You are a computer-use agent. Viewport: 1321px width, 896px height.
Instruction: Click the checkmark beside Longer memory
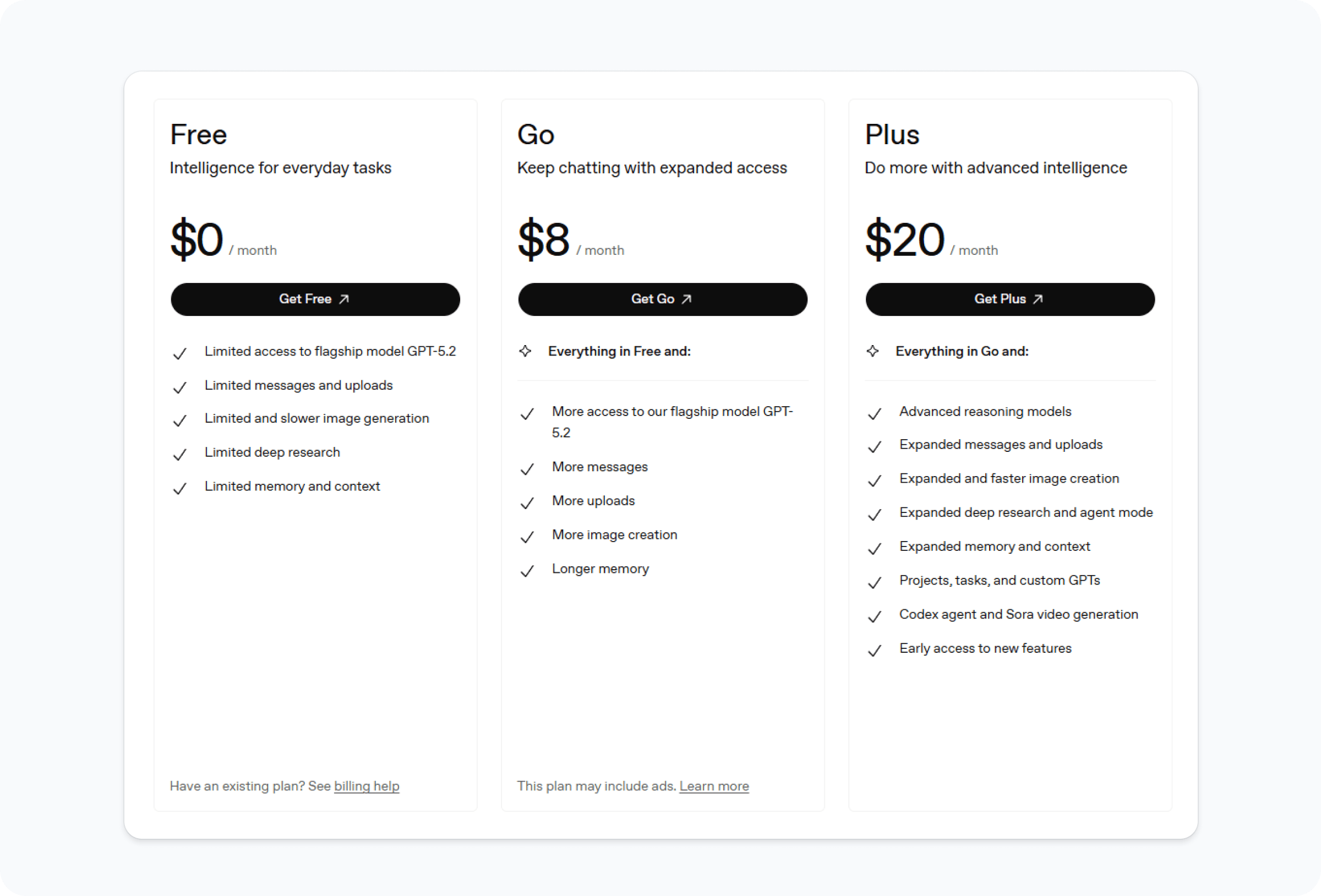pos(527,571)
